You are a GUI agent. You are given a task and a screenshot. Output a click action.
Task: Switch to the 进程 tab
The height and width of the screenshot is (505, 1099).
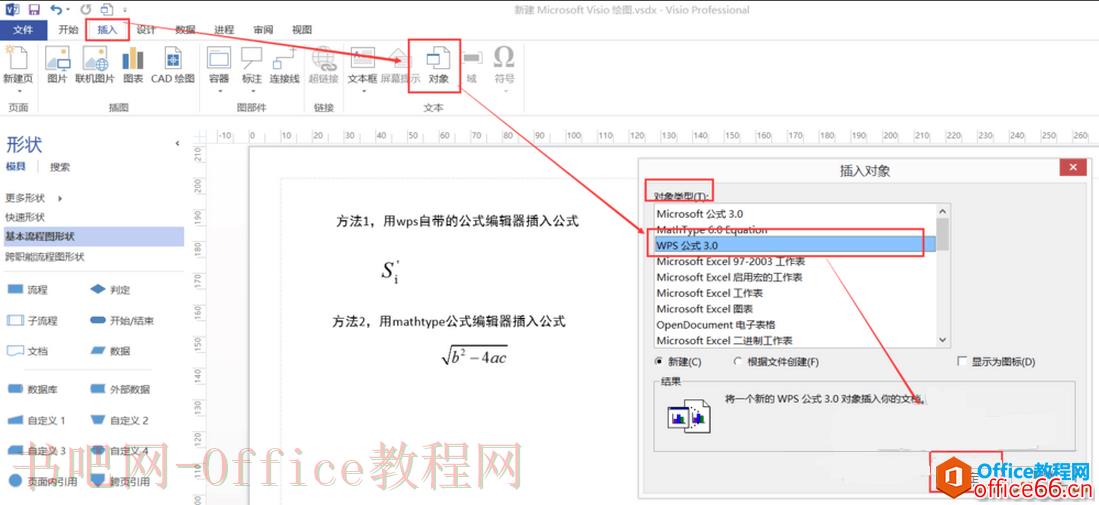224,30
